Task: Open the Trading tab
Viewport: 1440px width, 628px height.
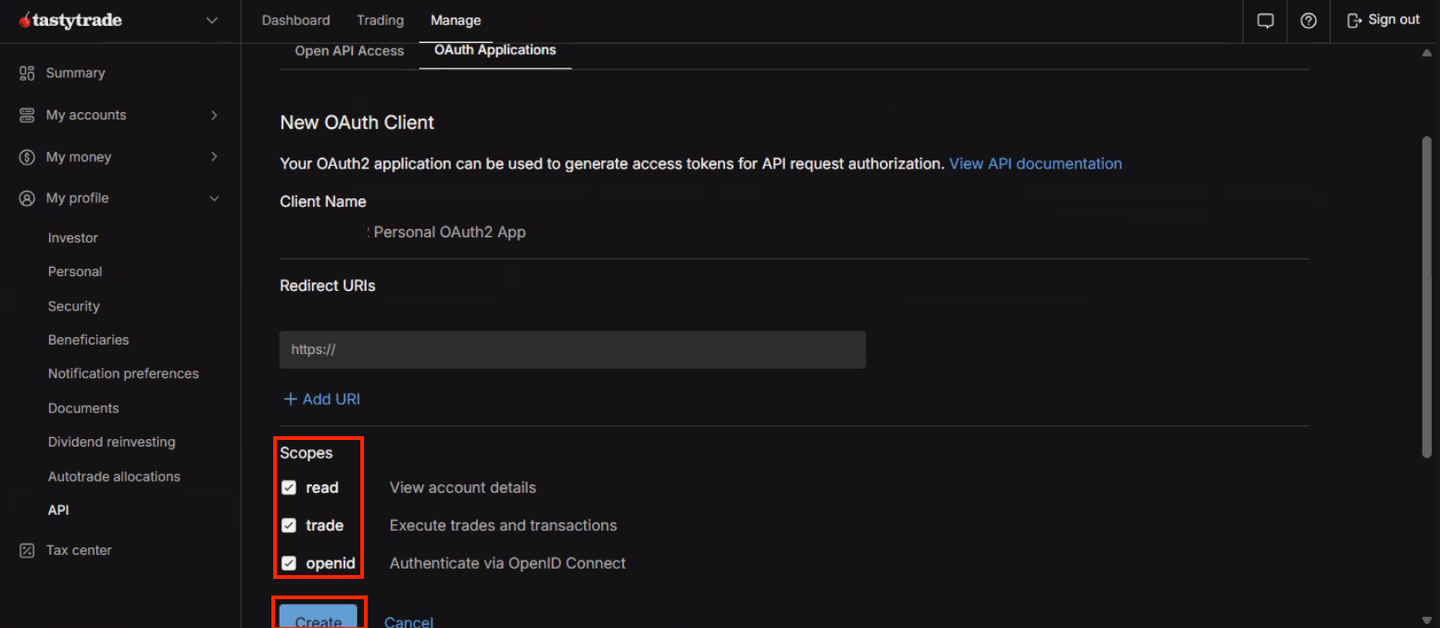Action: (380, 20)
